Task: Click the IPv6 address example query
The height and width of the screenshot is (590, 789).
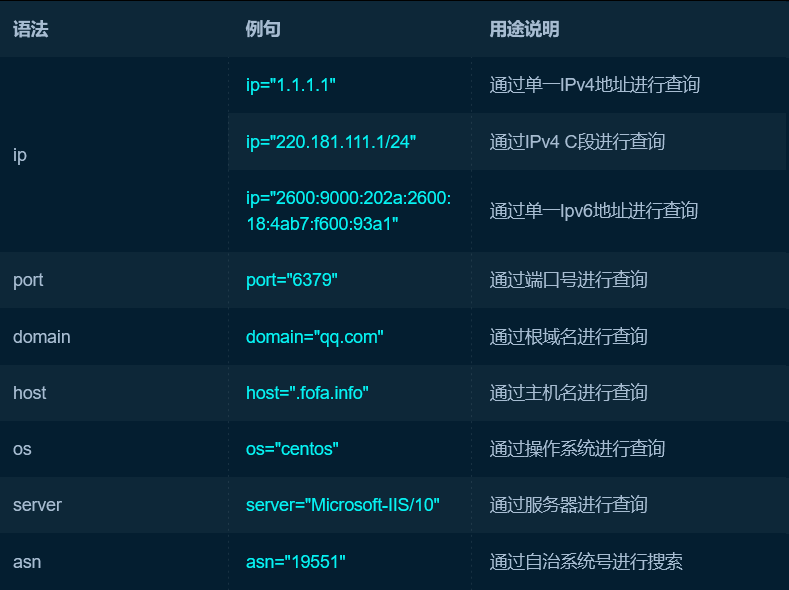Action: tap(348, 211)
